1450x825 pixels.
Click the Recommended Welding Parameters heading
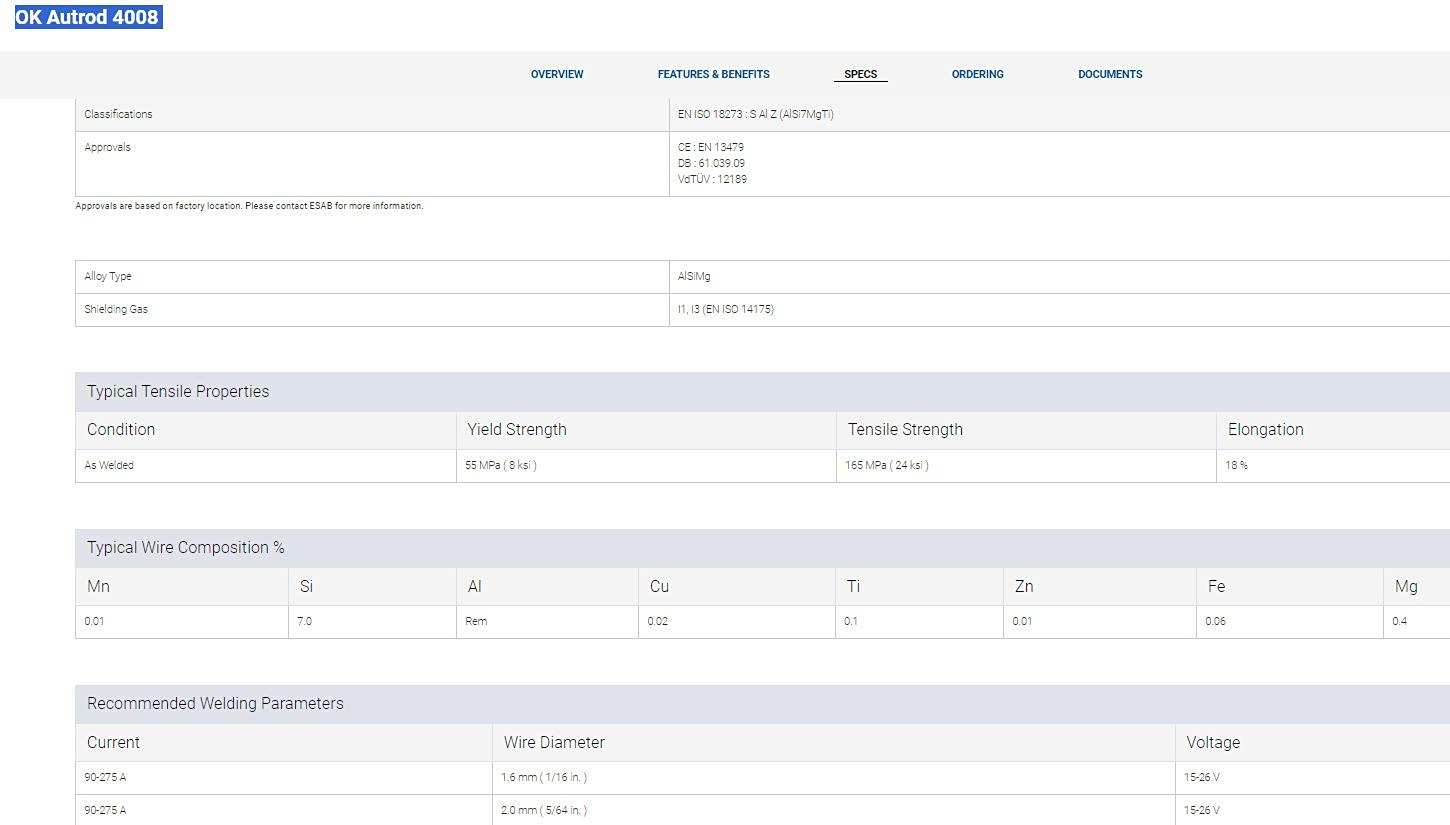[x=215, y=703]
